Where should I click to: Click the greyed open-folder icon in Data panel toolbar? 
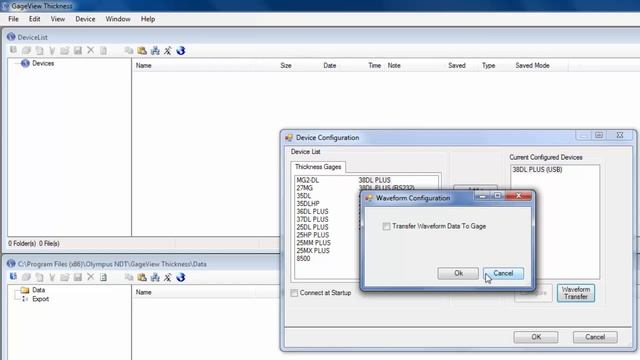(64, 277)
